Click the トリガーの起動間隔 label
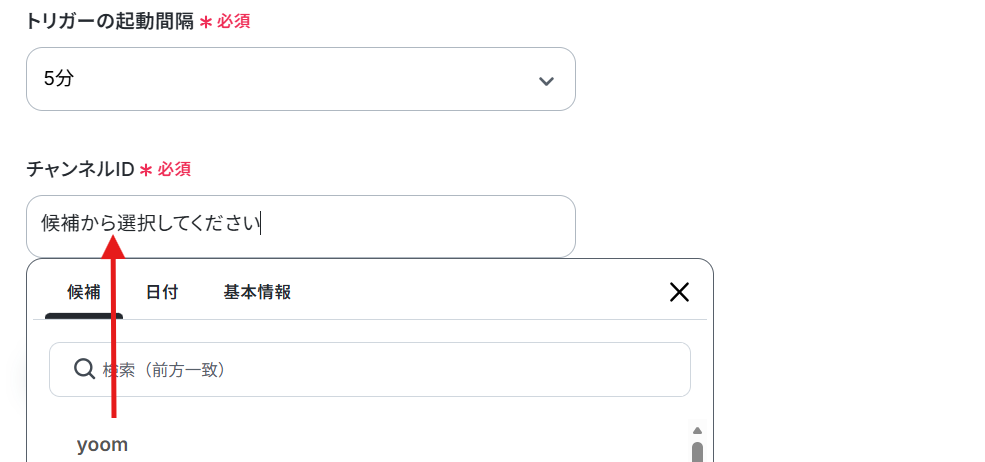 pyautogui.click(x=110, y=21)
